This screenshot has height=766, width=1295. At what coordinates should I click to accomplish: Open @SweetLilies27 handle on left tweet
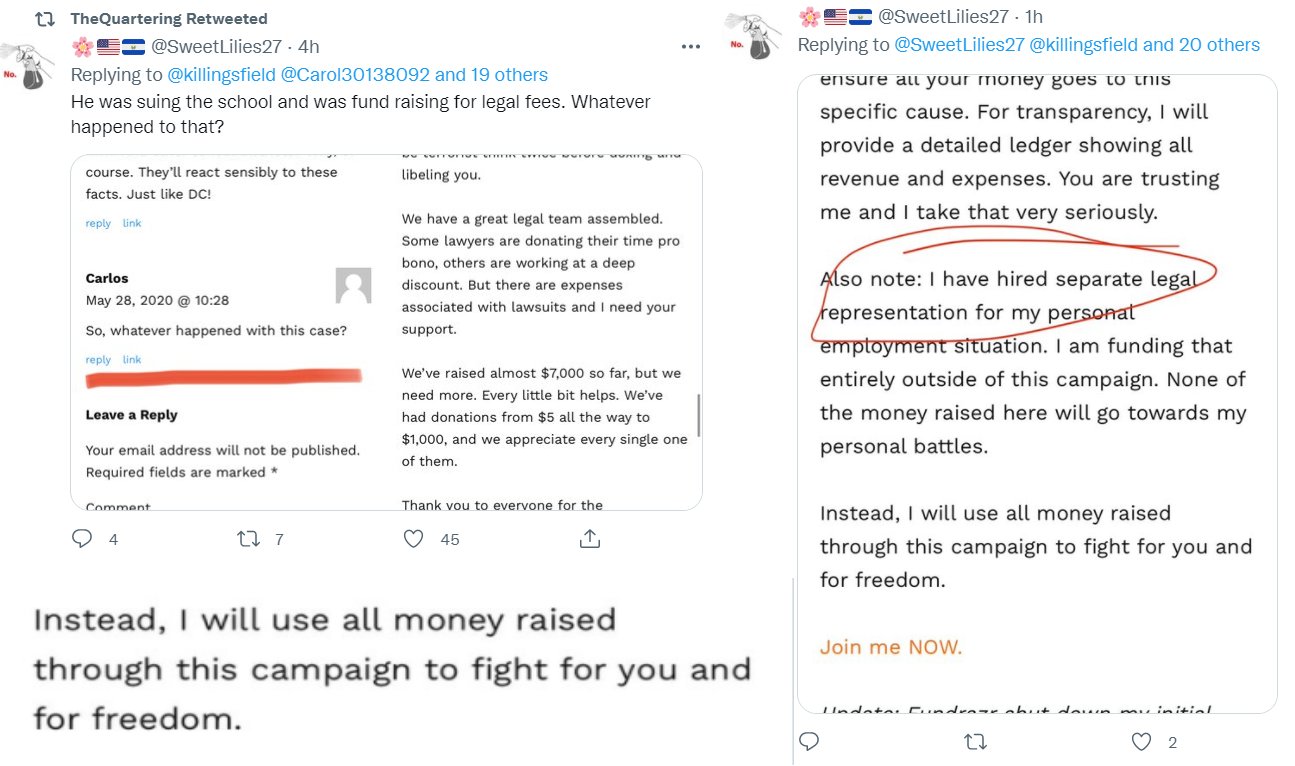219,46
